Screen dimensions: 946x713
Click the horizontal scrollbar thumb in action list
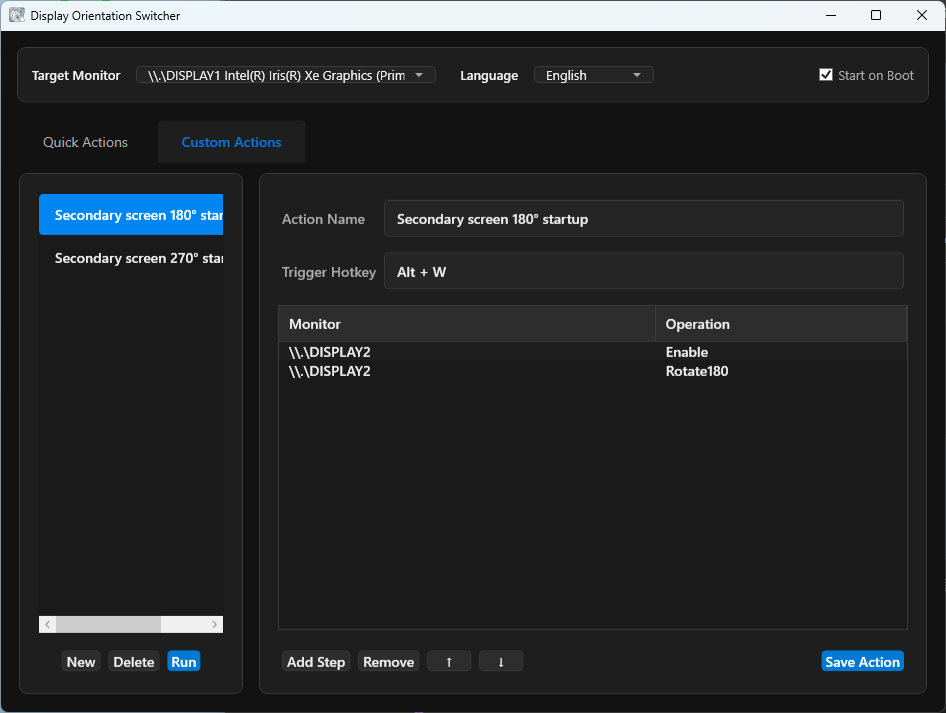pos(109,624)
